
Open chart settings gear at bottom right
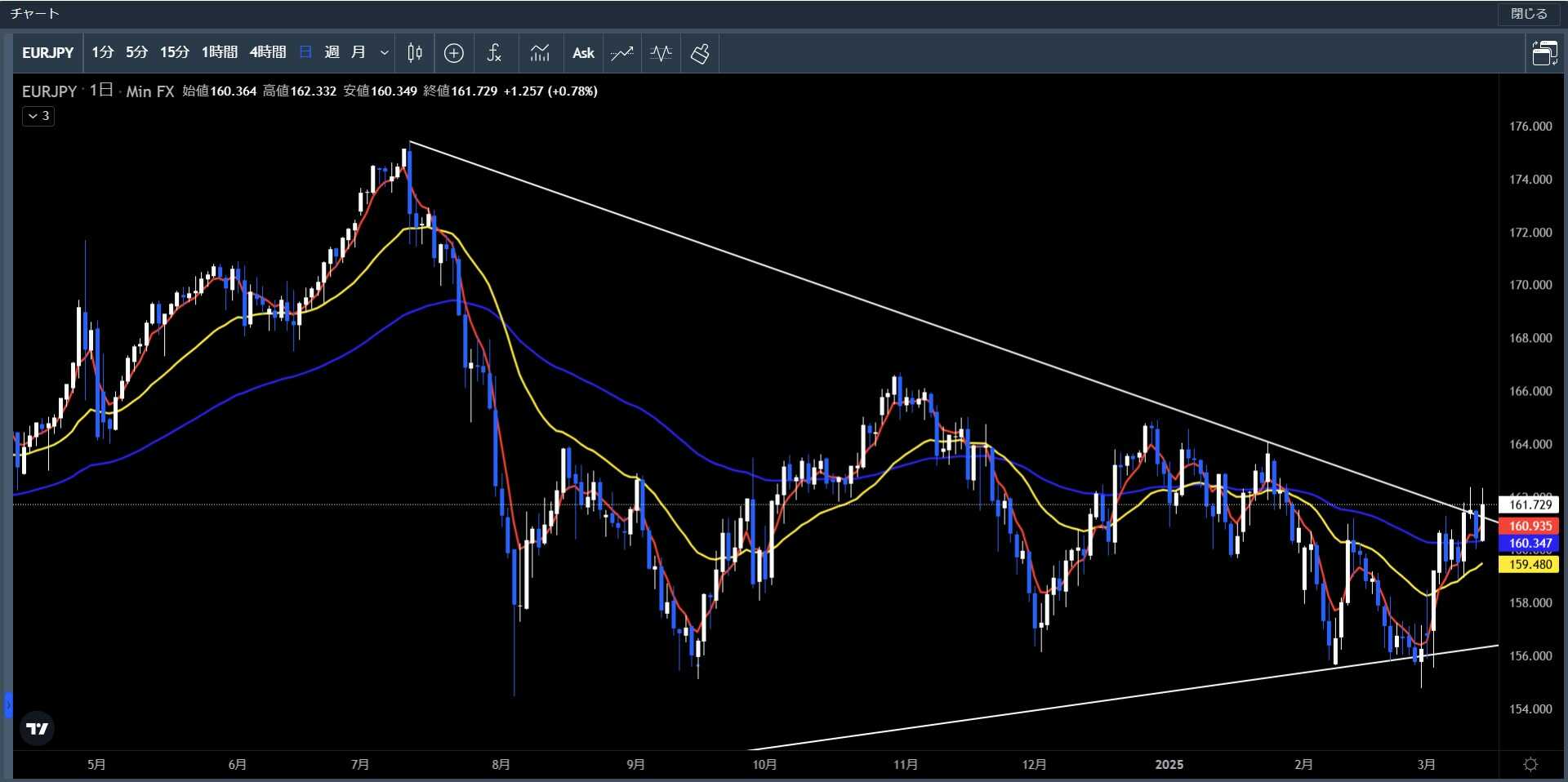(1531, 764)
